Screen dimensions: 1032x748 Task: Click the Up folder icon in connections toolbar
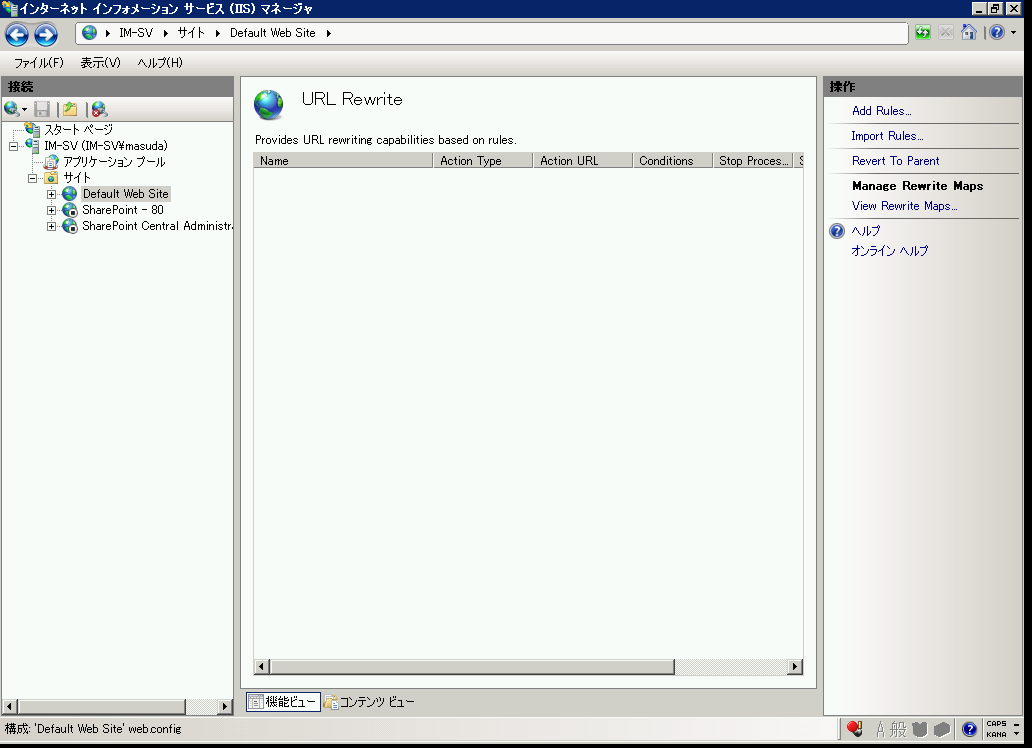70,109
